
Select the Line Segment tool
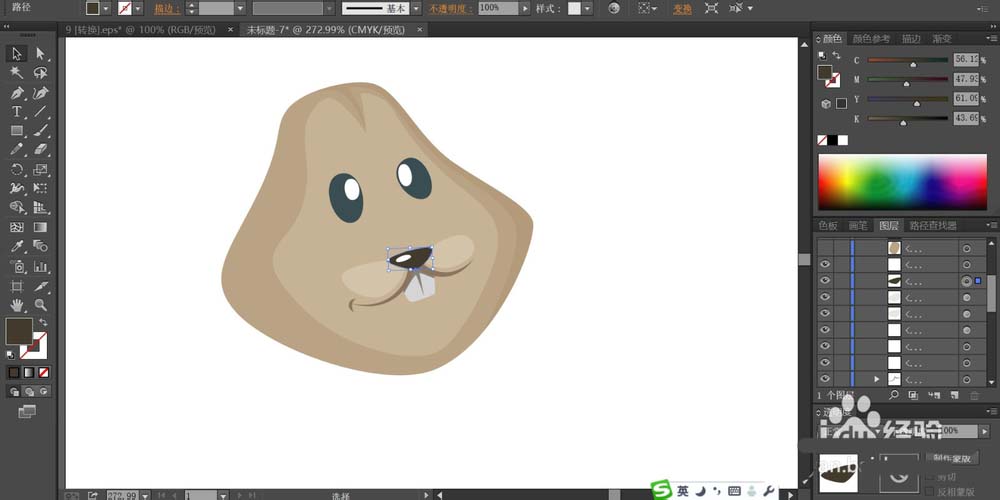(40, 112)
